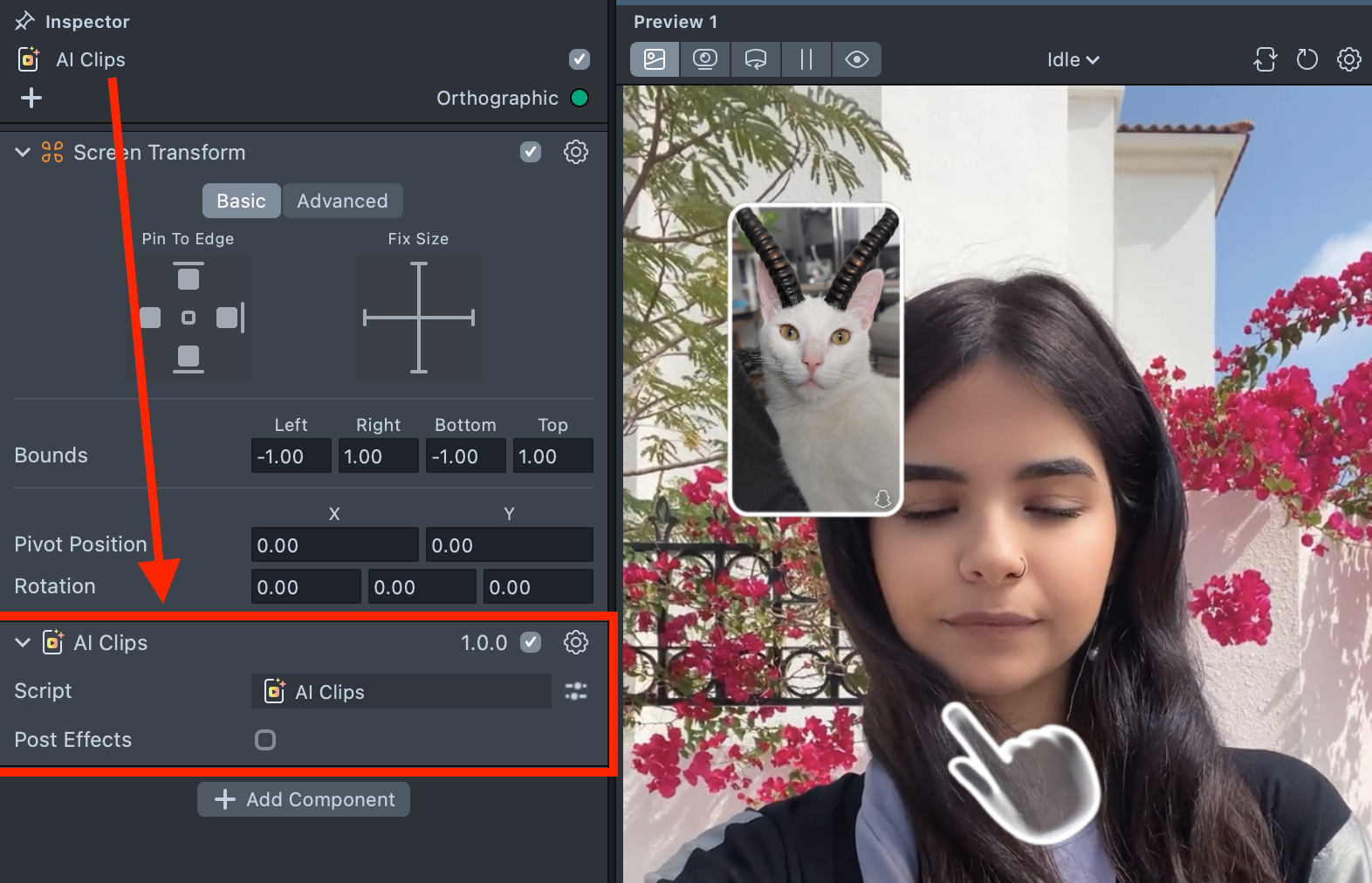Click the Script field options sliders icon
1372x883 pixels.
(x=575, y=691)
